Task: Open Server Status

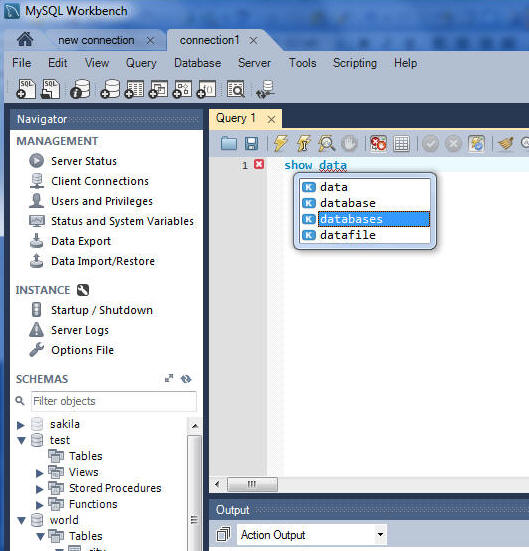Action: pos(84,161)
